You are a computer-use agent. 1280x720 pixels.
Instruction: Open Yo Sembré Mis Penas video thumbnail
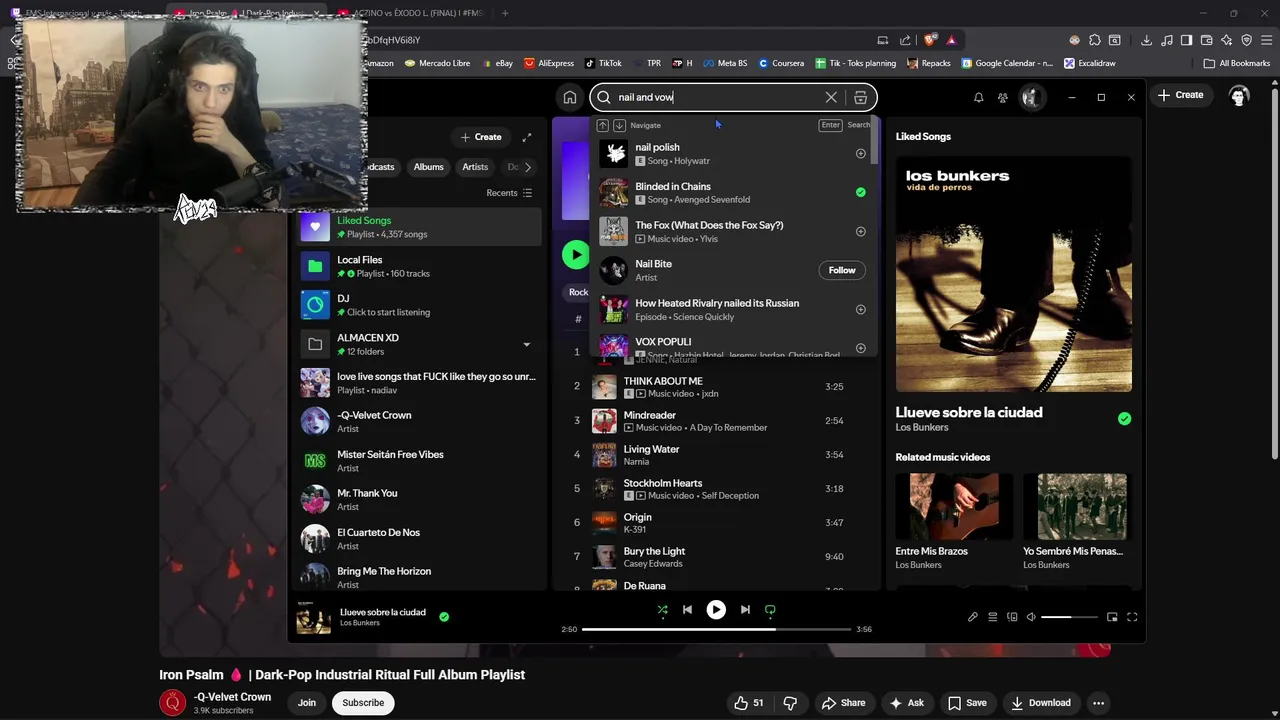point(1082,507)
